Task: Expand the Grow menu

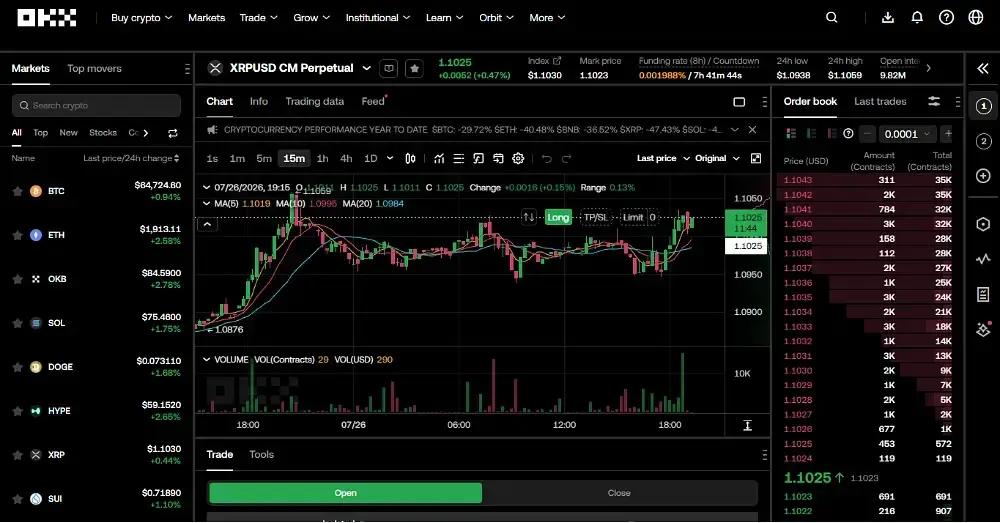Action: click(311, 18)
